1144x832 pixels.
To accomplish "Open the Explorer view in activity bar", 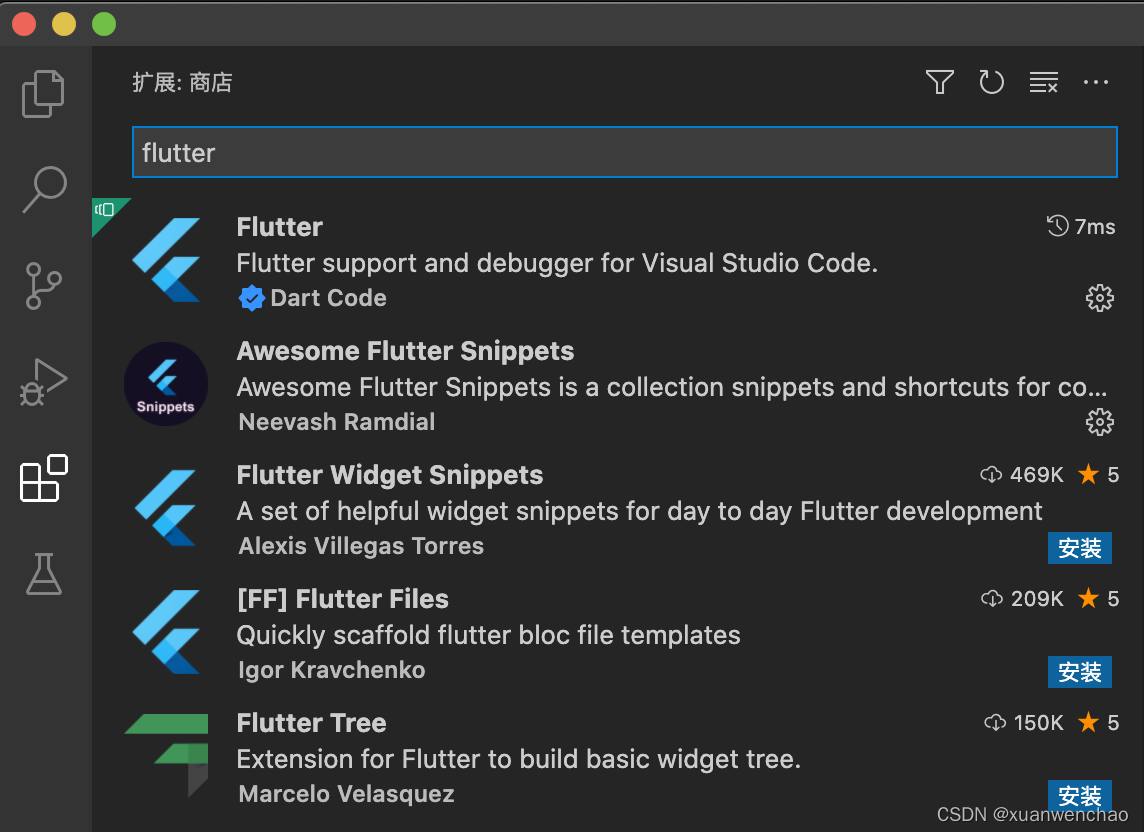I will click(x=44, y=94).
